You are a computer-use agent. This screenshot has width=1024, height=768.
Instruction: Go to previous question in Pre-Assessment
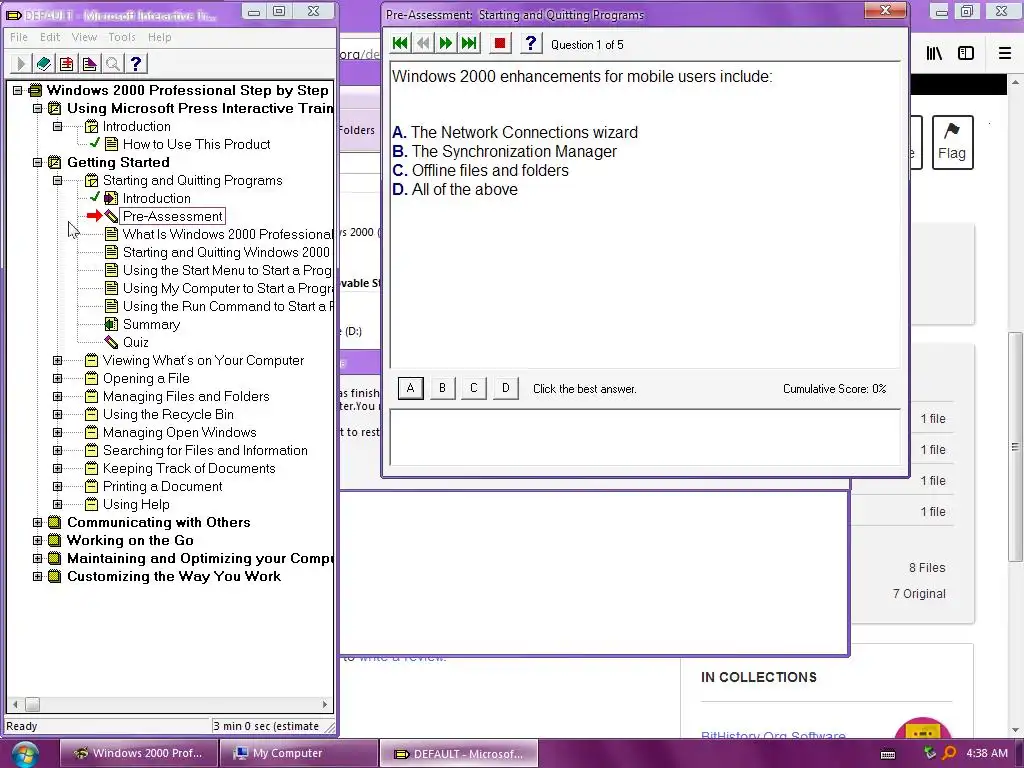[x=423, y=44]
